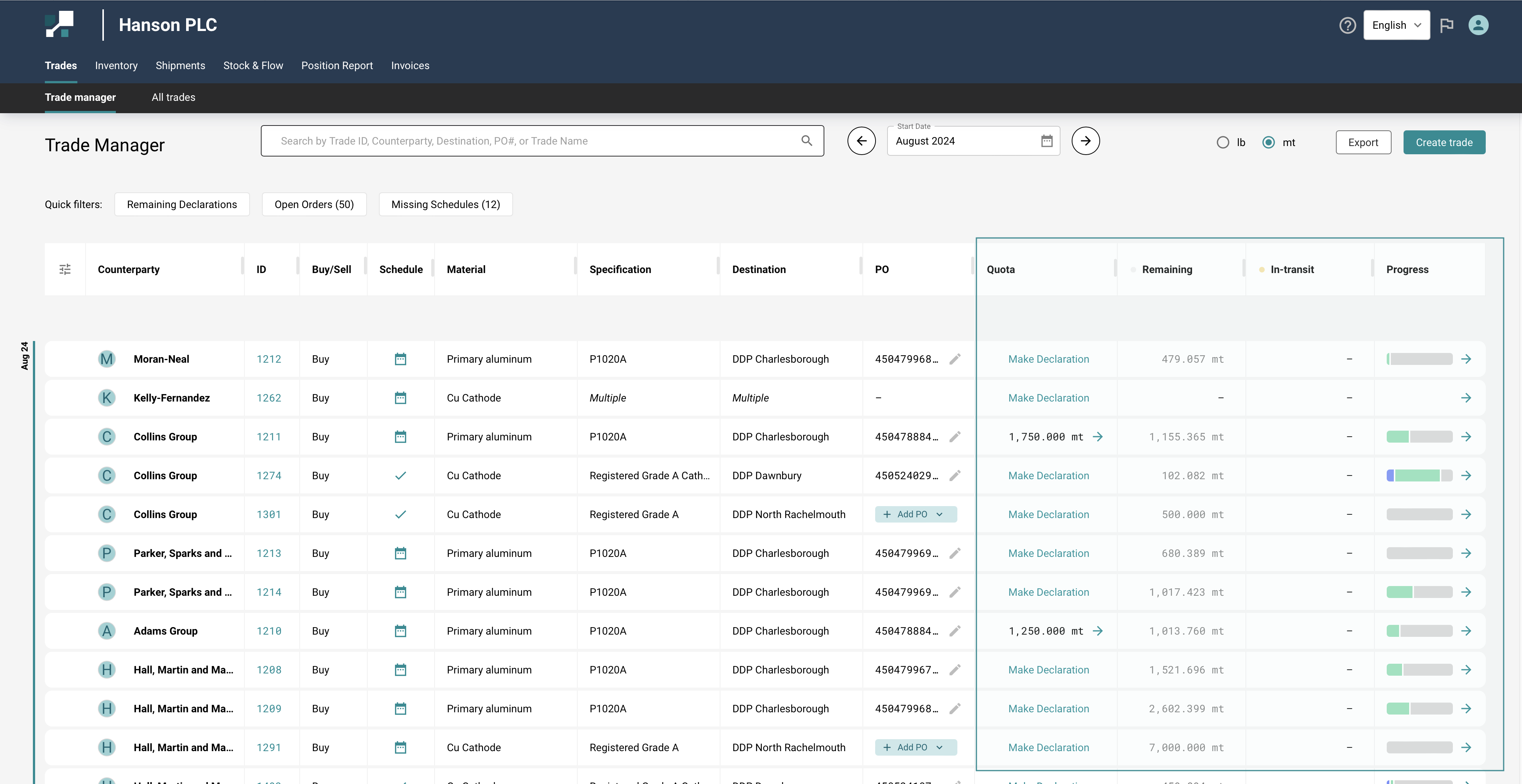
Task: Select the mt unit radio button
Action: [1268, 142]
